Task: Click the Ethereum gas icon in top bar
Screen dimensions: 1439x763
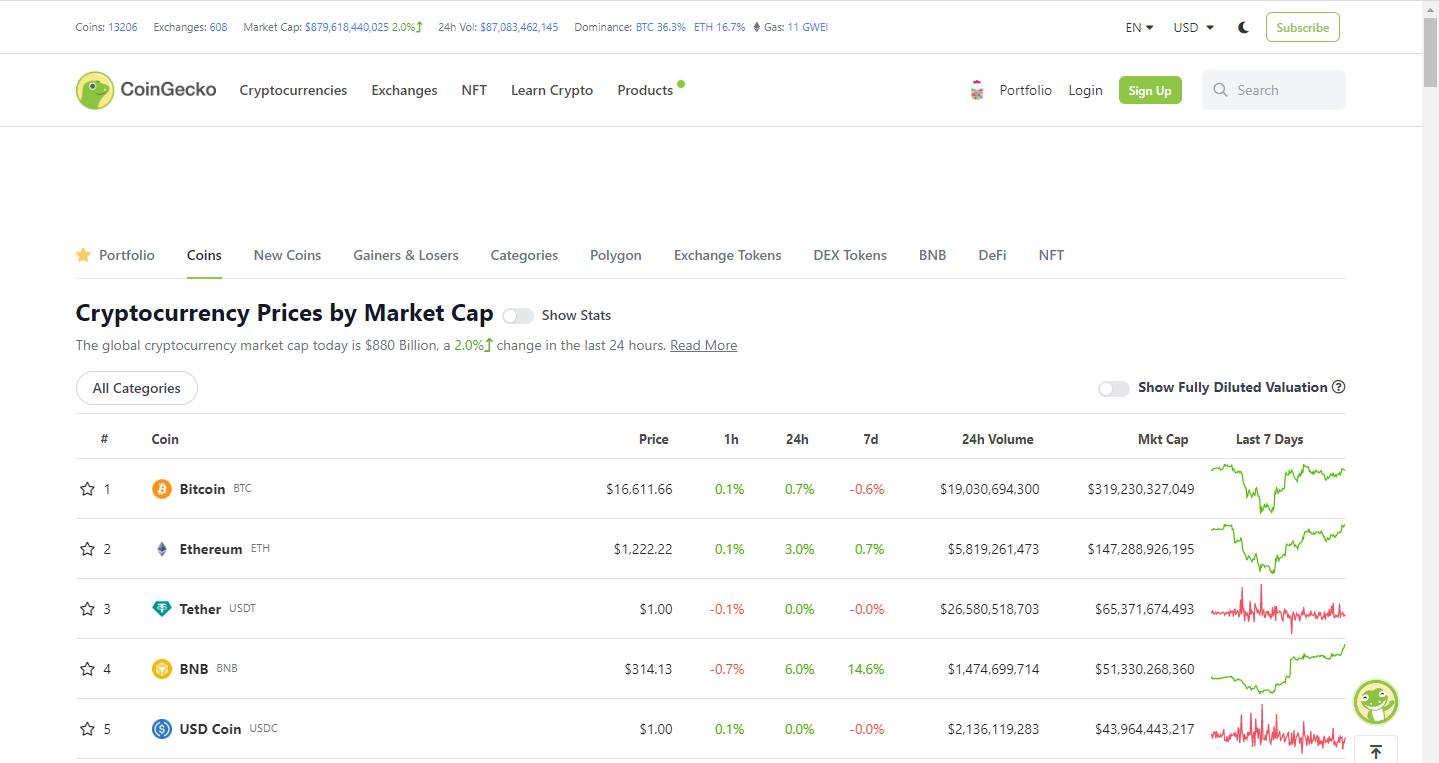Action: point(756,27)
